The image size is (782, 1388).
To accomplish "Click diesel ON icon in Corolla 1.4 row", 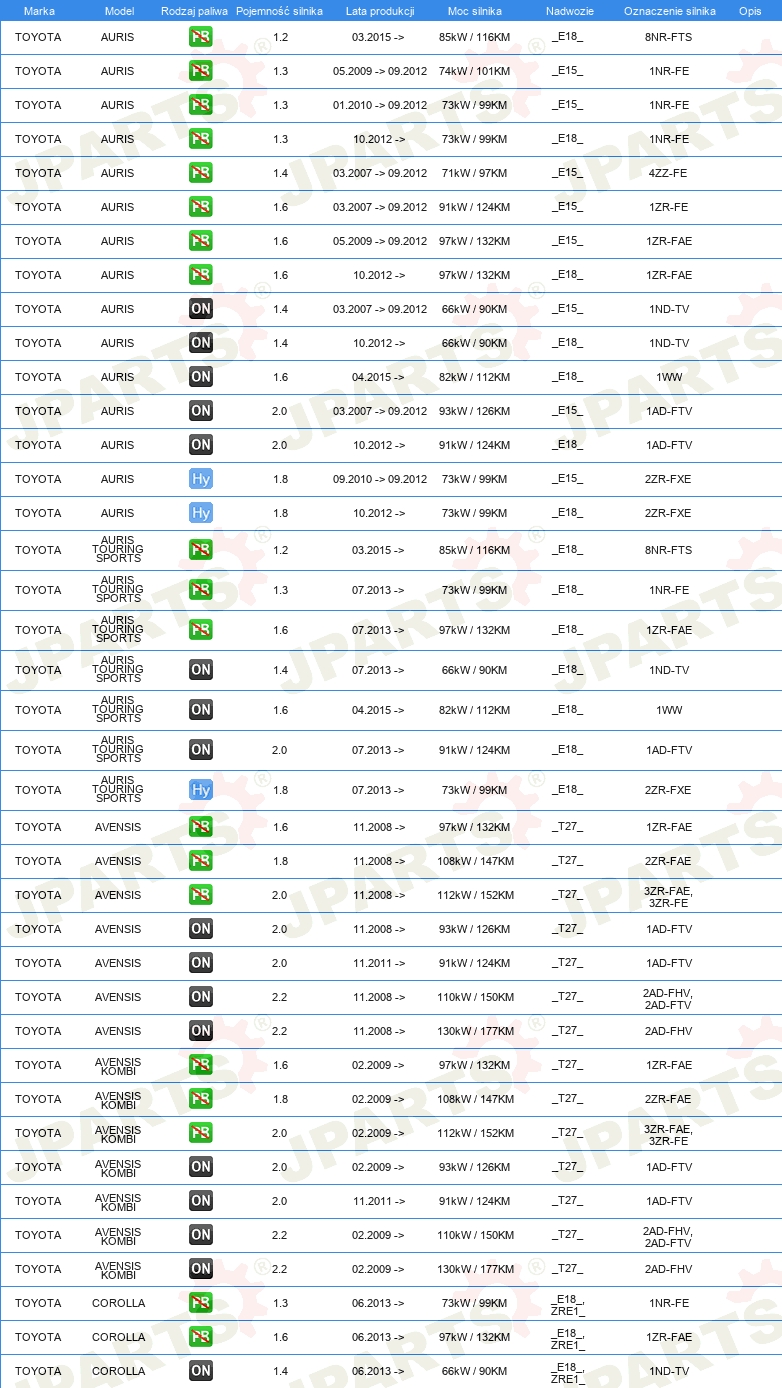I will point(201,1371).
